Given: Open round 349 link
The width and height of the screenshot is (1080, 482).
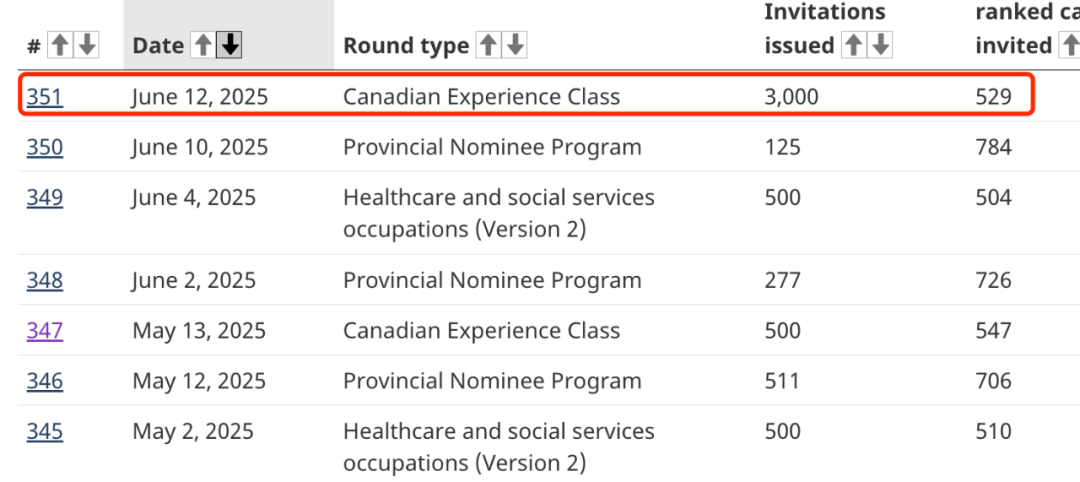Looking at the screenshot, I should (44, 198).
